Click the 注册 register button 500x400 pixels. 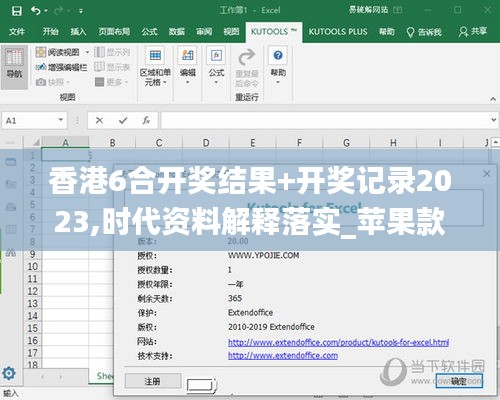(153, 381)
